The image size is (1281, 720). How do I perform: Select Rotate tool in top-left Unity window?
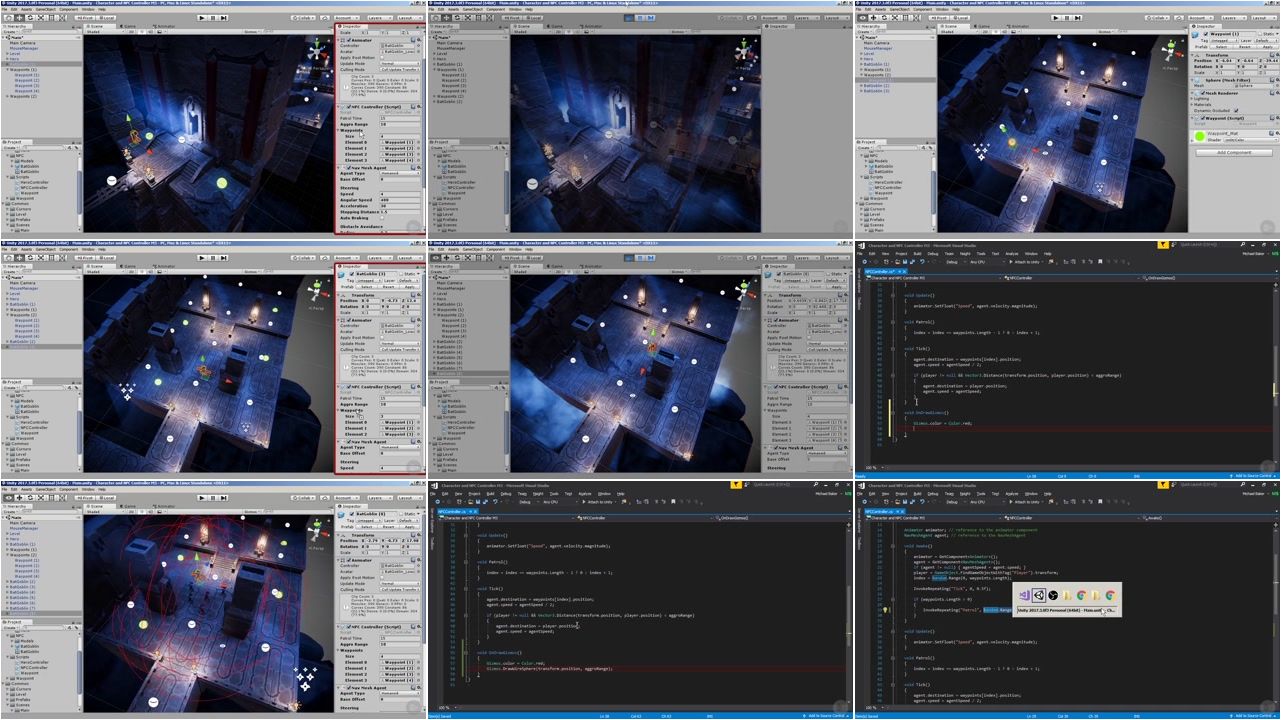coord(30,18)
